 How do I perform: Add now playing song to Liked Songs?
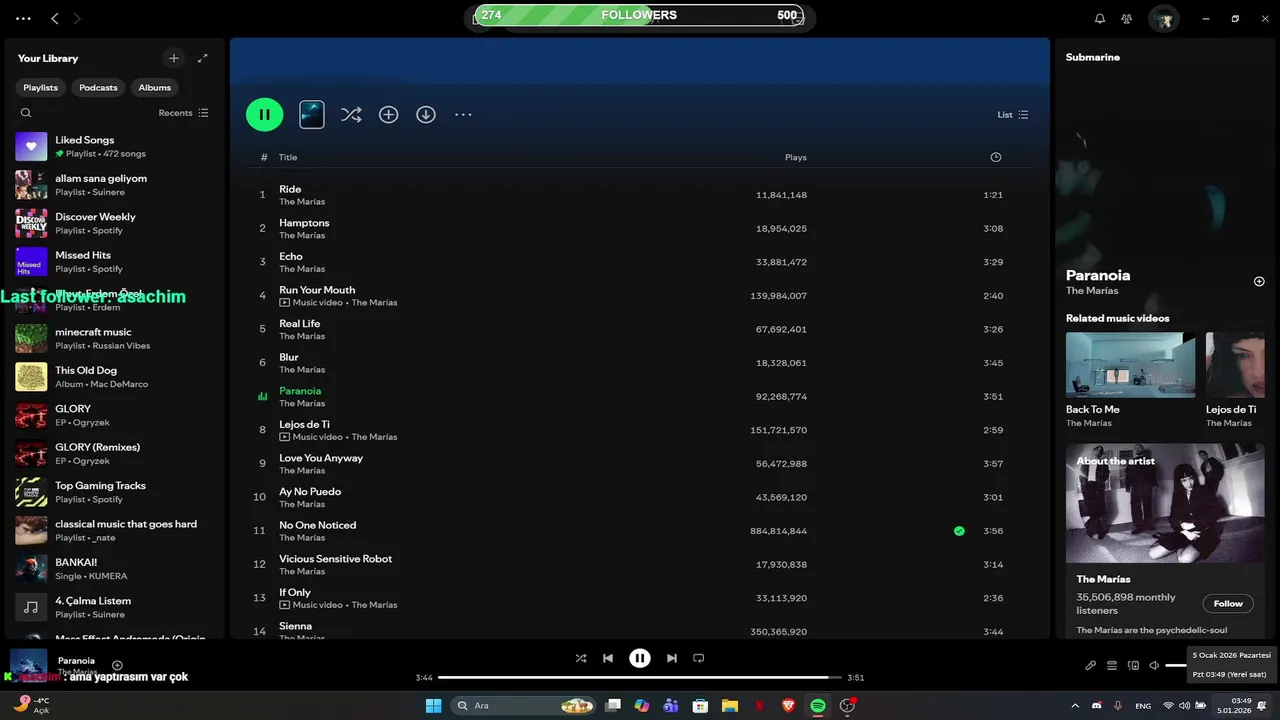pyautogui.click(x=117, y=665)
